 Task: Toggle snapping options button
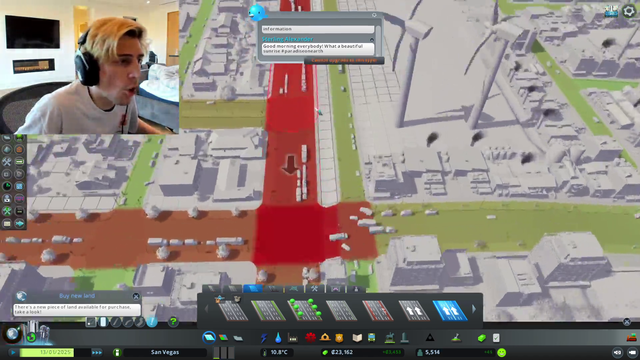91,322
